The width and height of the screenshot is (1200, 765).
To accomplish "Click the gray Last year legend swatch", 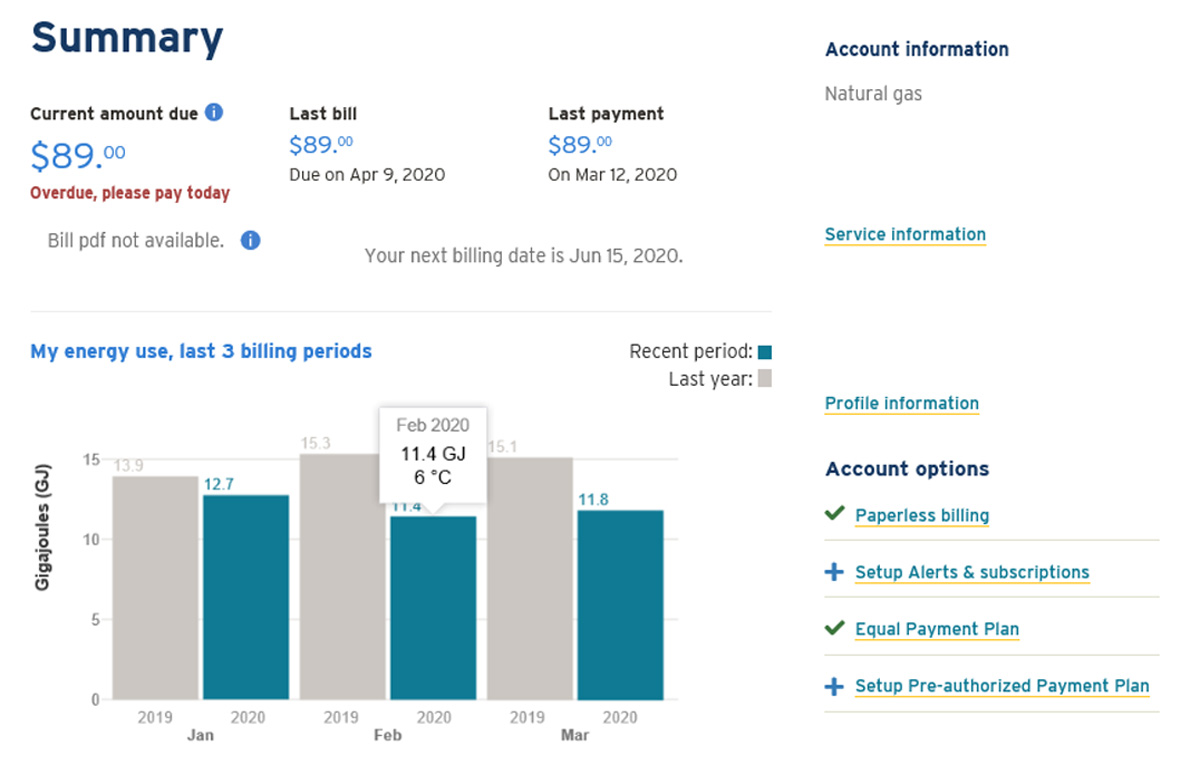I will [x=765, y=379].
